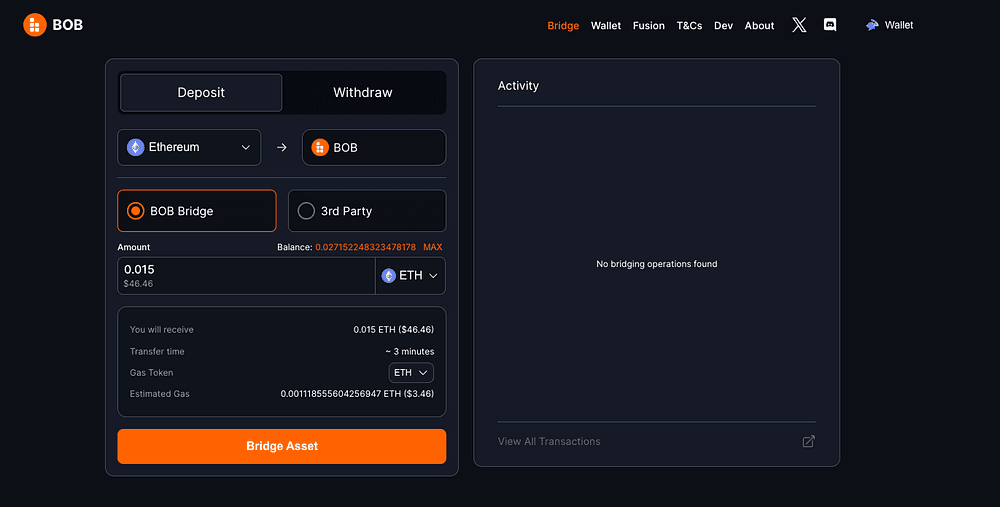Select the 3rd Party radio option
The height and width of the screenshot is (507, 1000).
point(367,210)
